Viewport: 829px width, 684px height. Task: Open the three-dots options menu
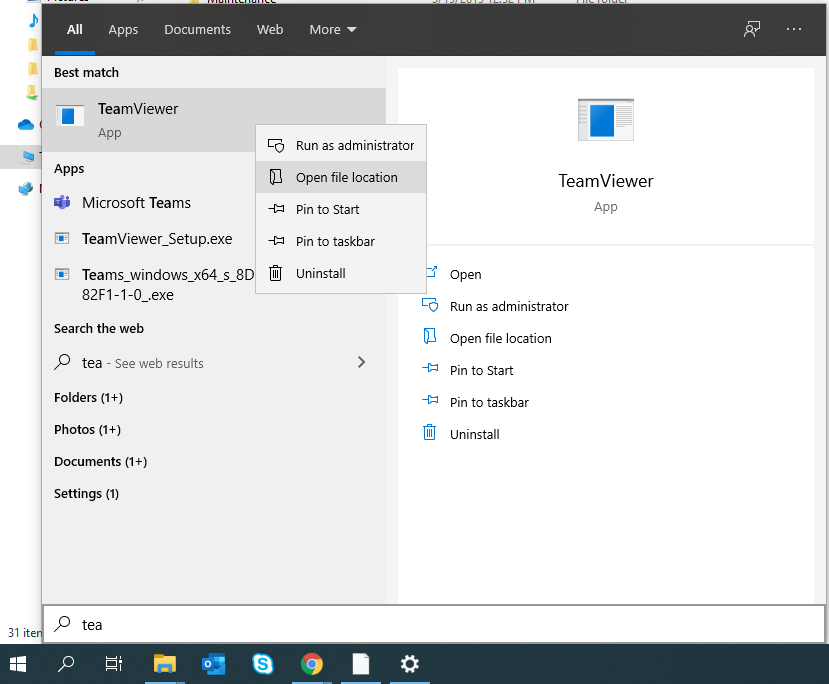(x=794, y=30)
